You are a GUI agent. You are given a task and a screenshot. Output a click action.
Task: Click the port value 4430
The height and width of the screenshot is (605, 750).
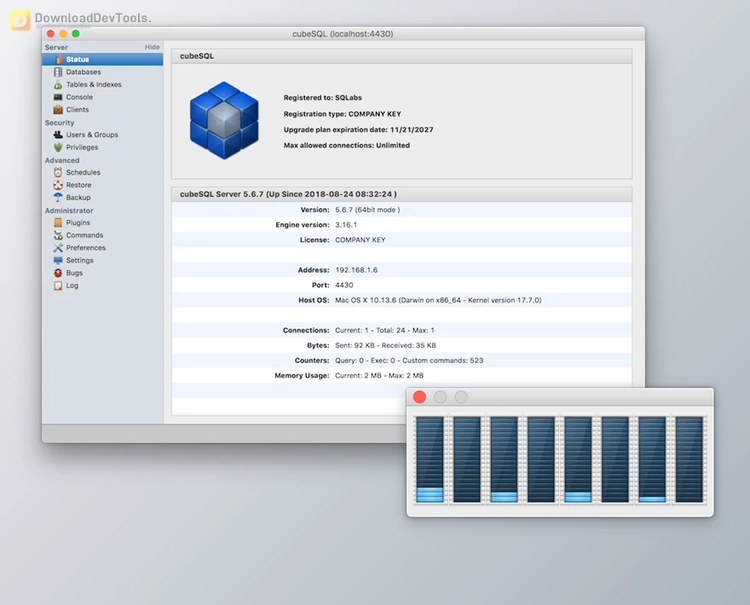pos(344,285)
